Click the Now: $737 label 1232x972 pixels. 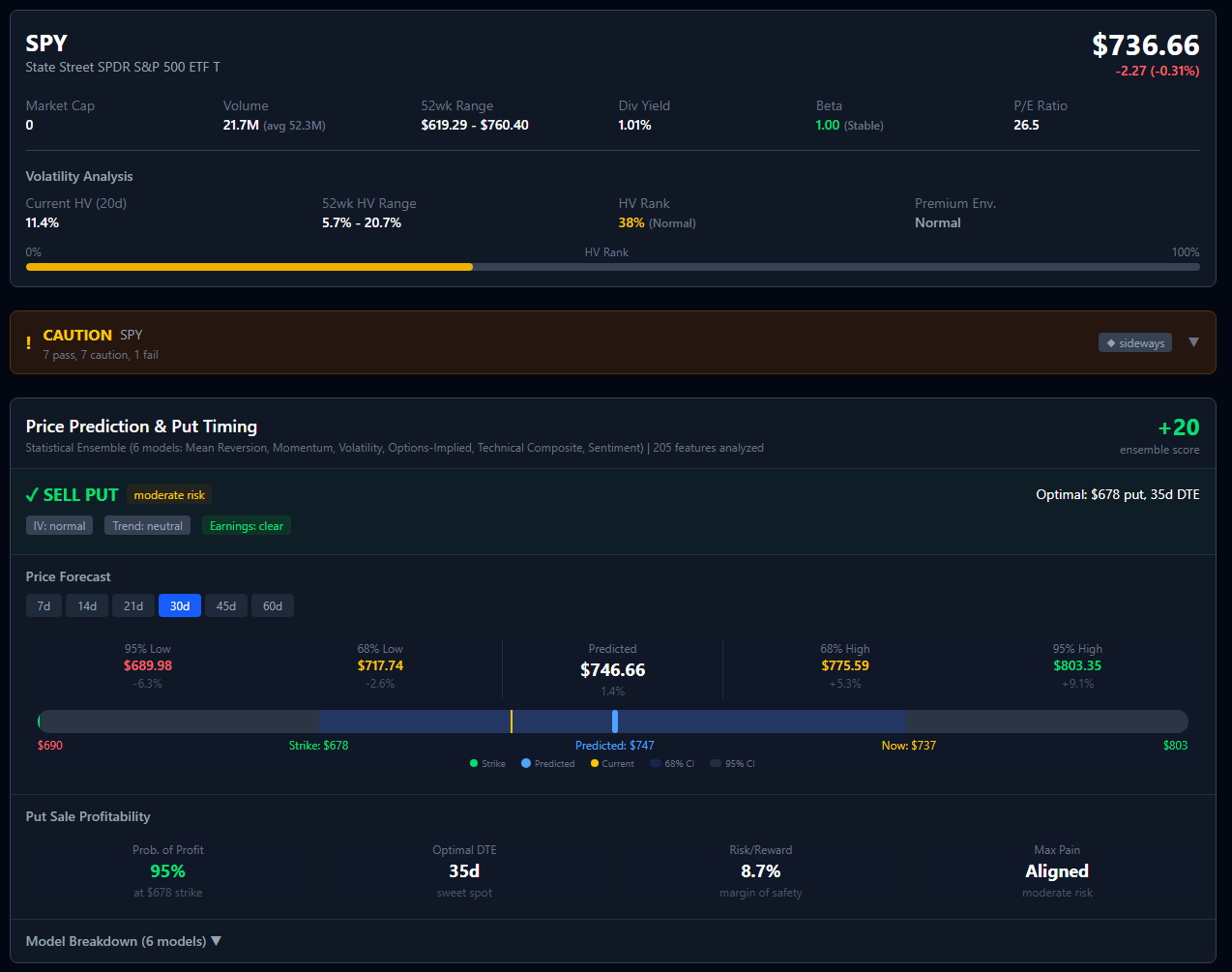908,746
